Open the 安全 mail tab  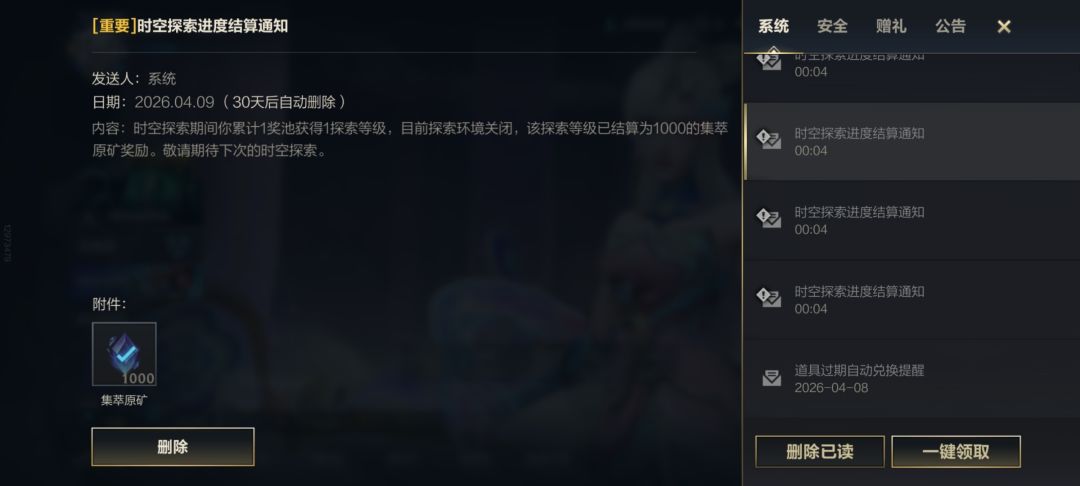pos(832,27)
